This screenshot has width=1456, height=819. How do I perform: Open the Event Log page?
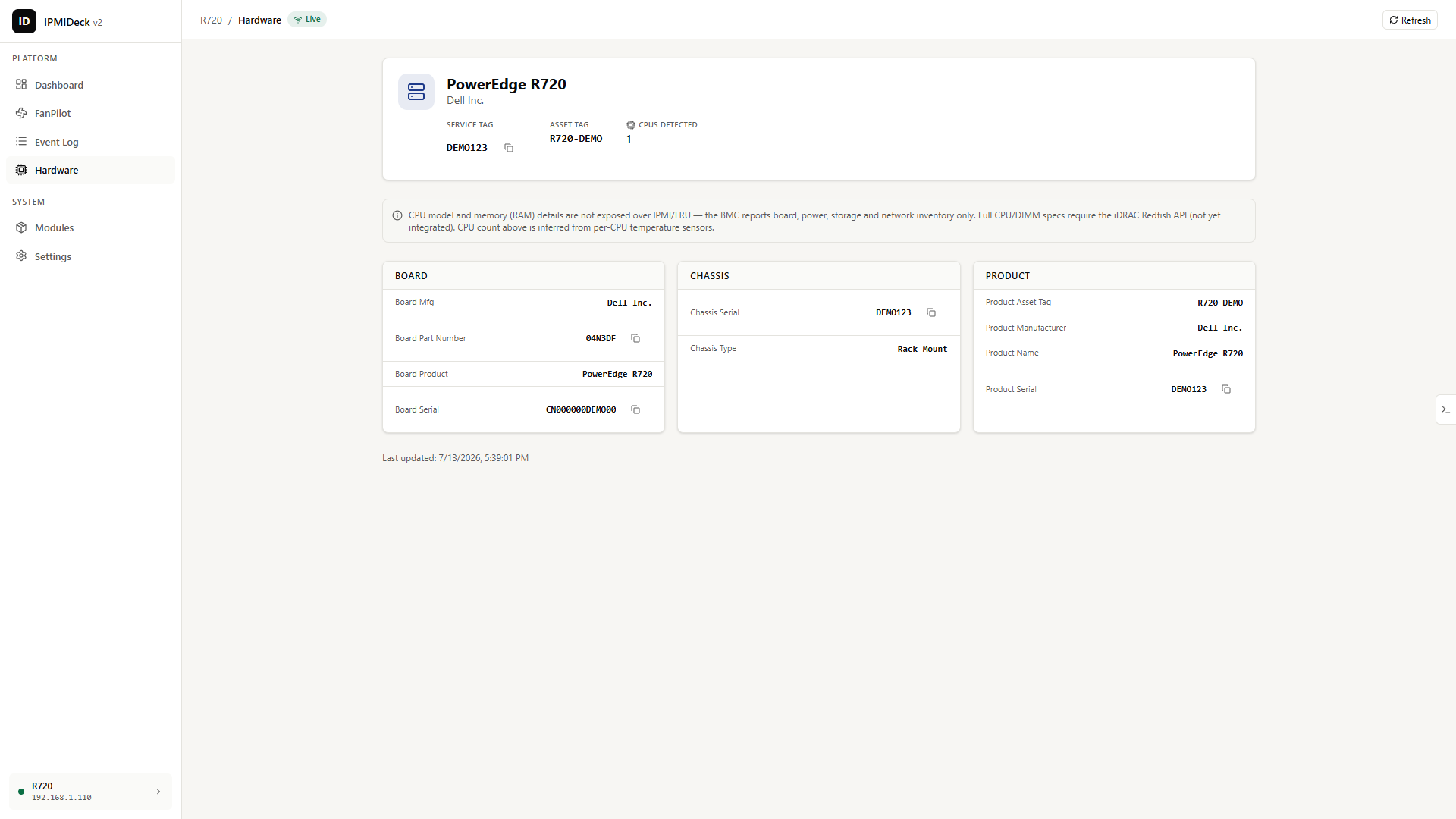pyautogui.click(x=90, y=142)
